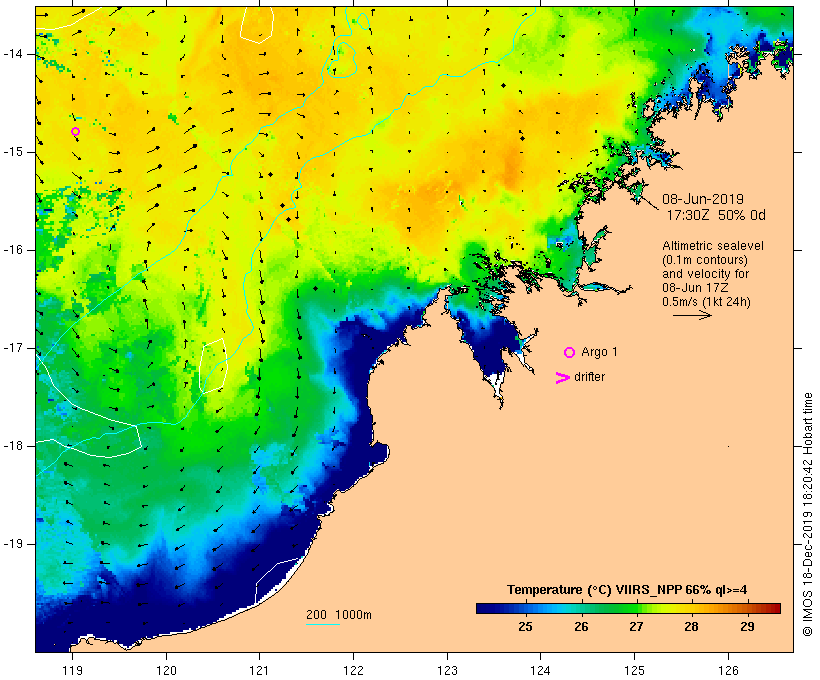
Task: Click the longitude axis label 120
Action: pyautogui.click(x=166, y=670)
